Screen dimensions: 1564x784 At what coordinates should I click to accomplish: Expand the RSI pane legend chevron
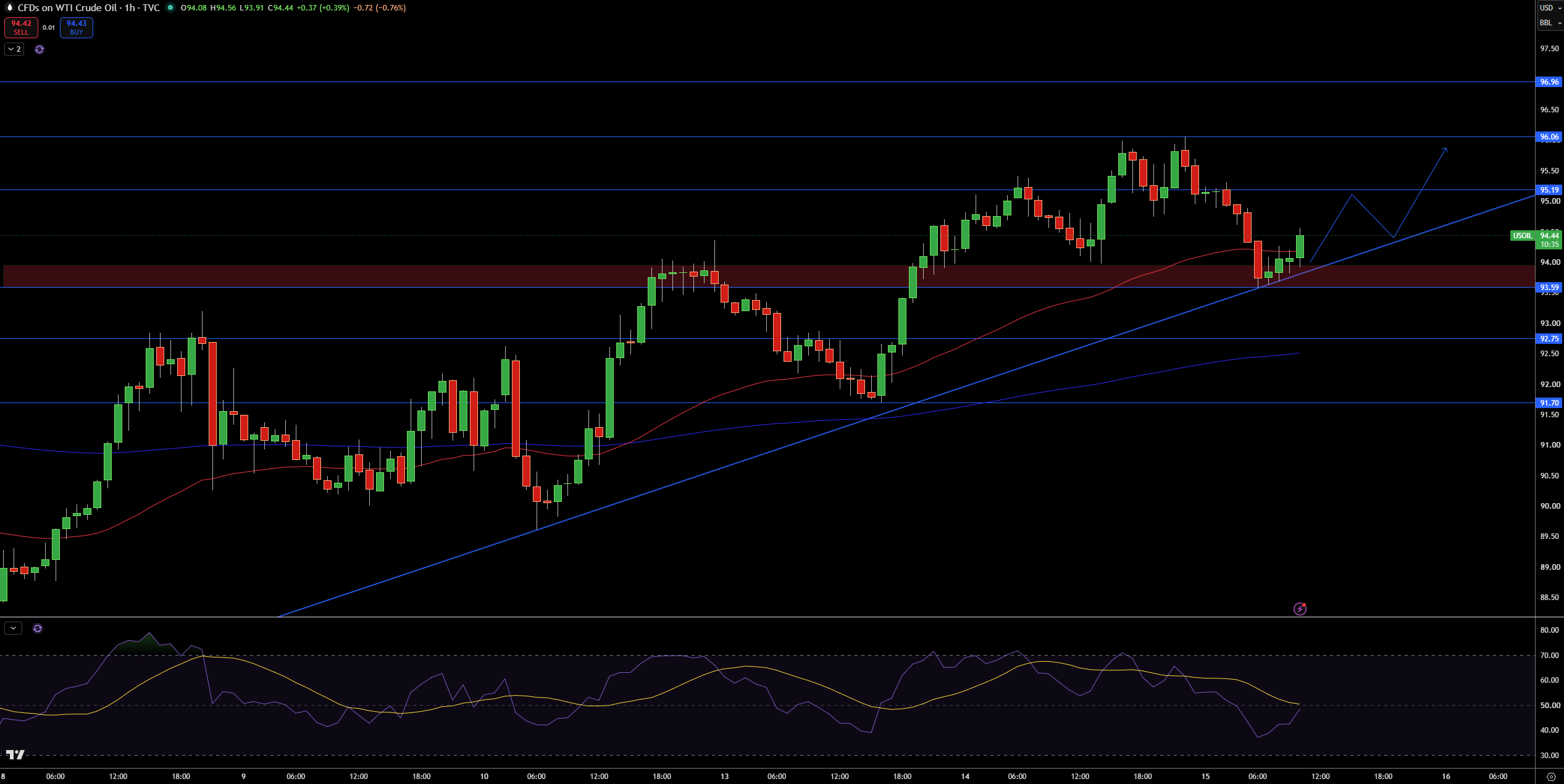[x=13, y=628]
